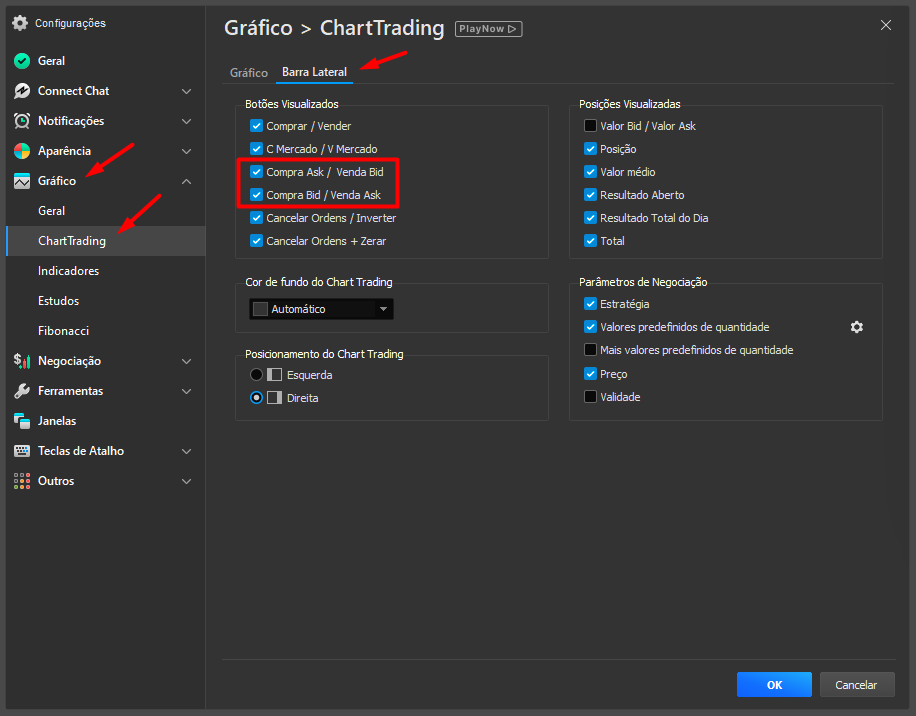Switch to the Gráfico tab
The height and width of the screenshot is (716, 916).
click(249, 73)
